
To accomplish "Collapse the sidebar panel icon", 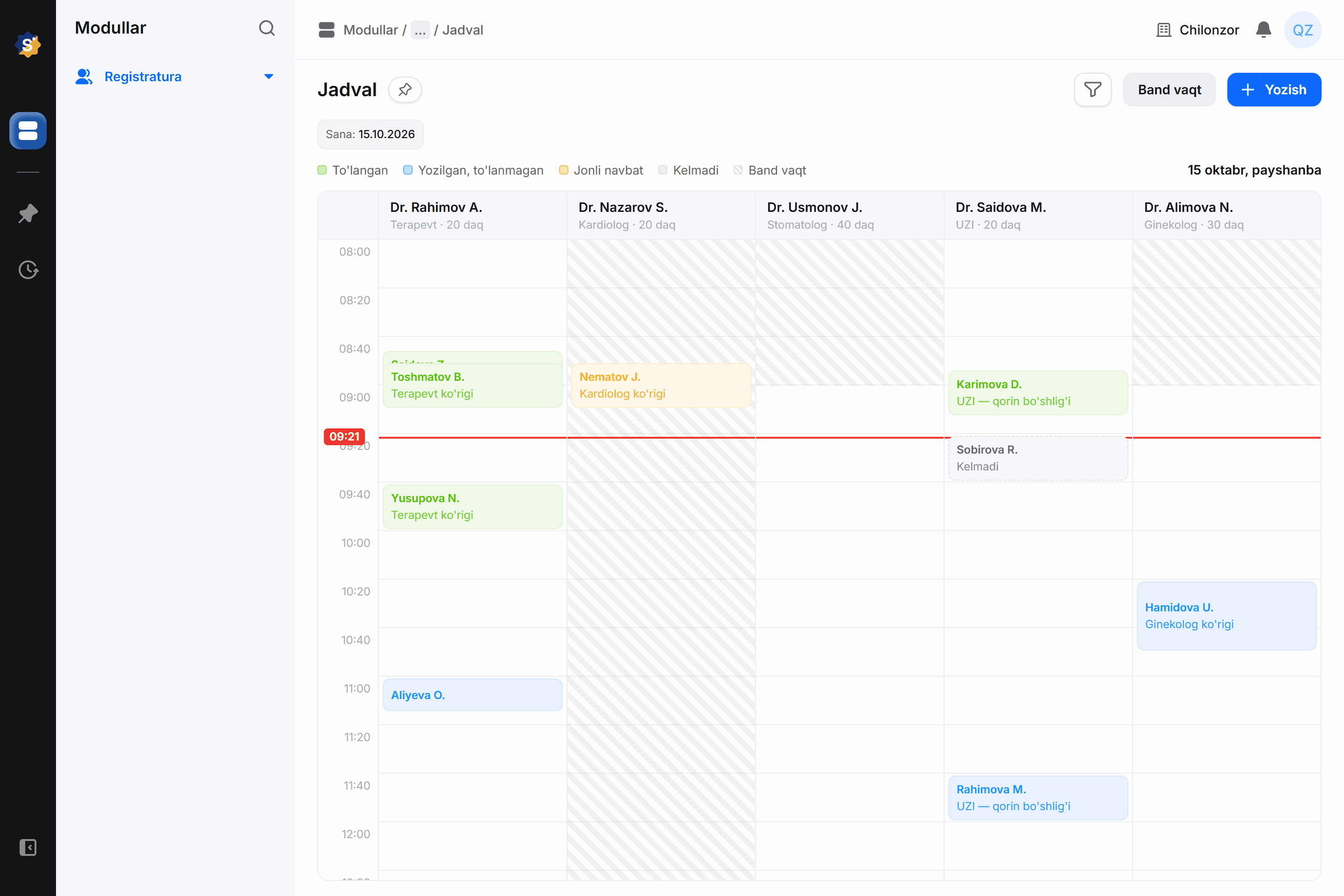I will click(x=28, y=847).
